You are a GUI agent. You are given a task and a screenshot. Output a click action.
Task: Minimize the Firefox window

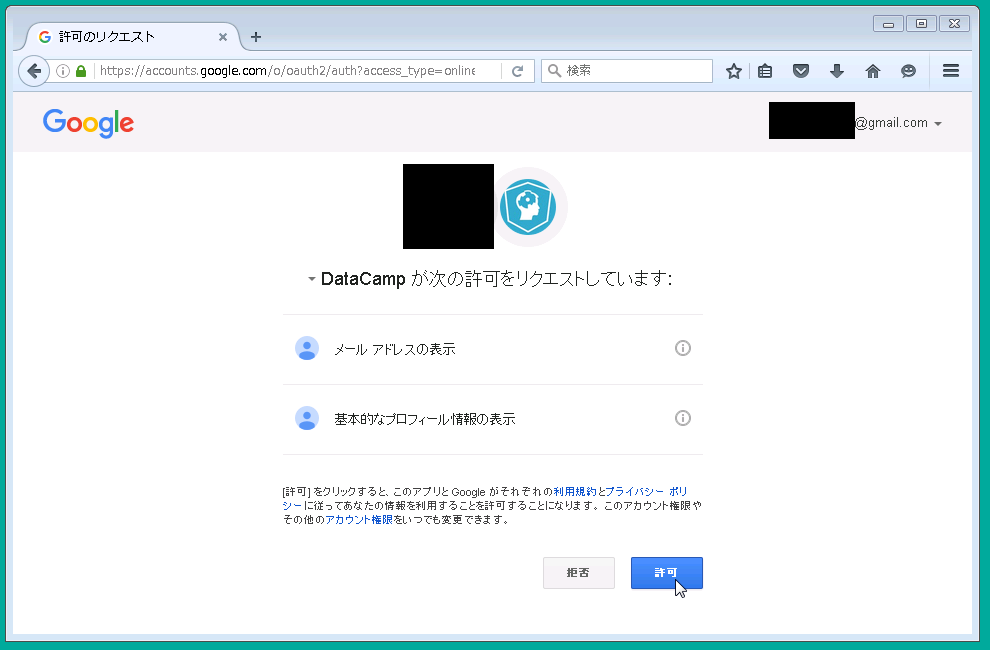point(888,24)
